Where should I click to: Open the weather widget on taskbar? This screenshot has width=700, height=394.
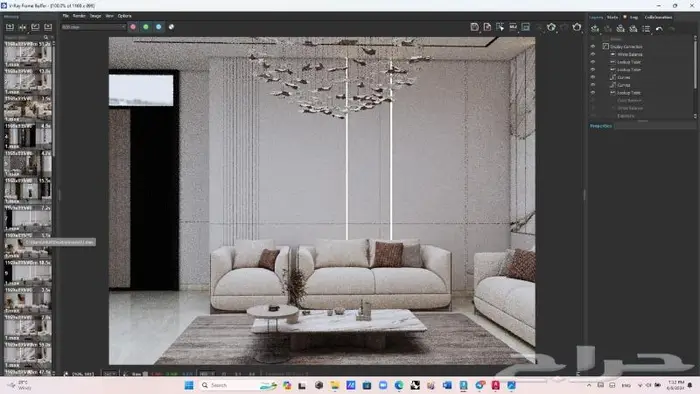(20, 385)
